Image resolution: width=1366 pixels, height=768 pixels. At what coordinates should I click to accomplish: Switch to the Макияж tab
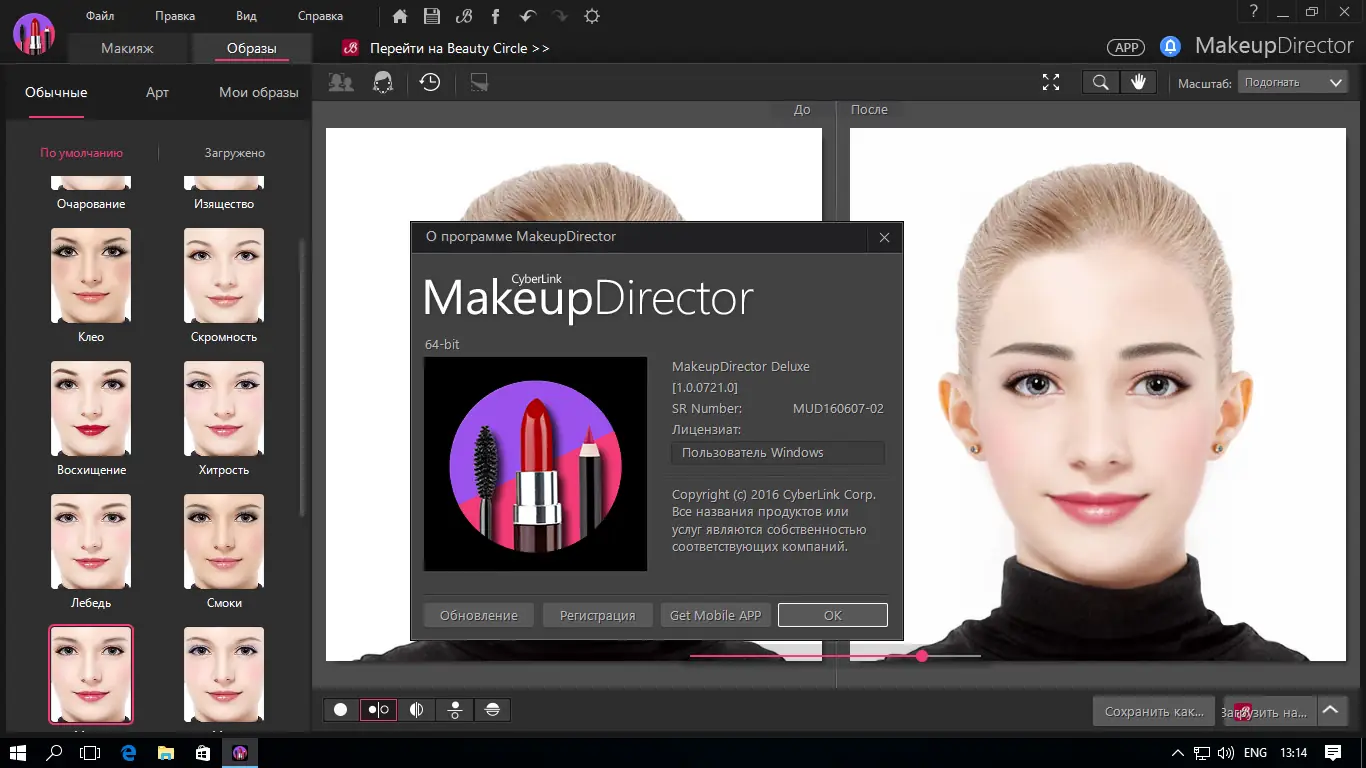[127, 47]
